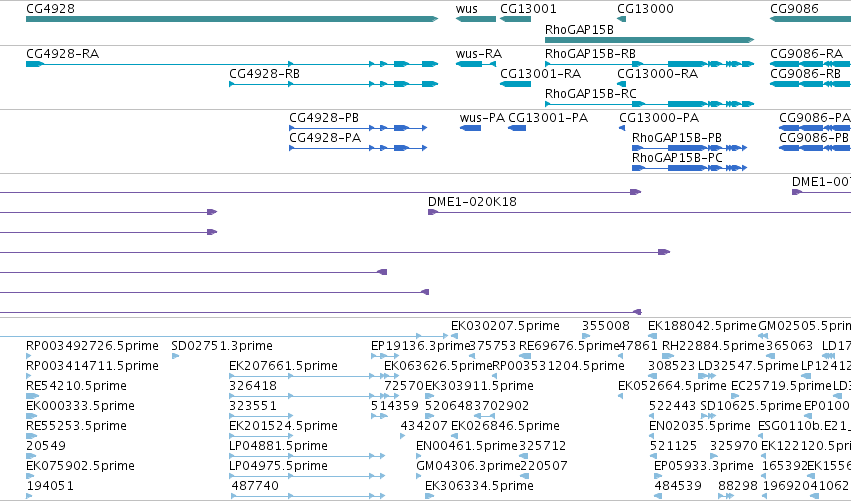Select the EN00461.5prime EST label
This screenshot has width=851, height=501.
click(x=467, y=446)
